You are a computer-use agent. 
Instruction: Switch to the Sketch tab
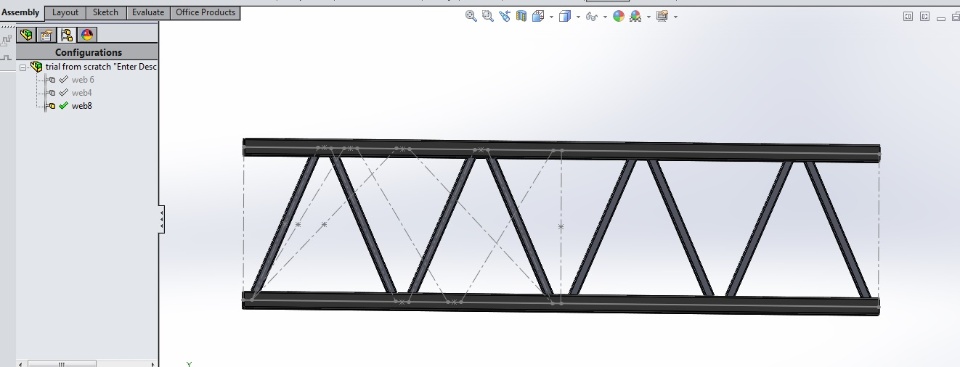point(105,12)
